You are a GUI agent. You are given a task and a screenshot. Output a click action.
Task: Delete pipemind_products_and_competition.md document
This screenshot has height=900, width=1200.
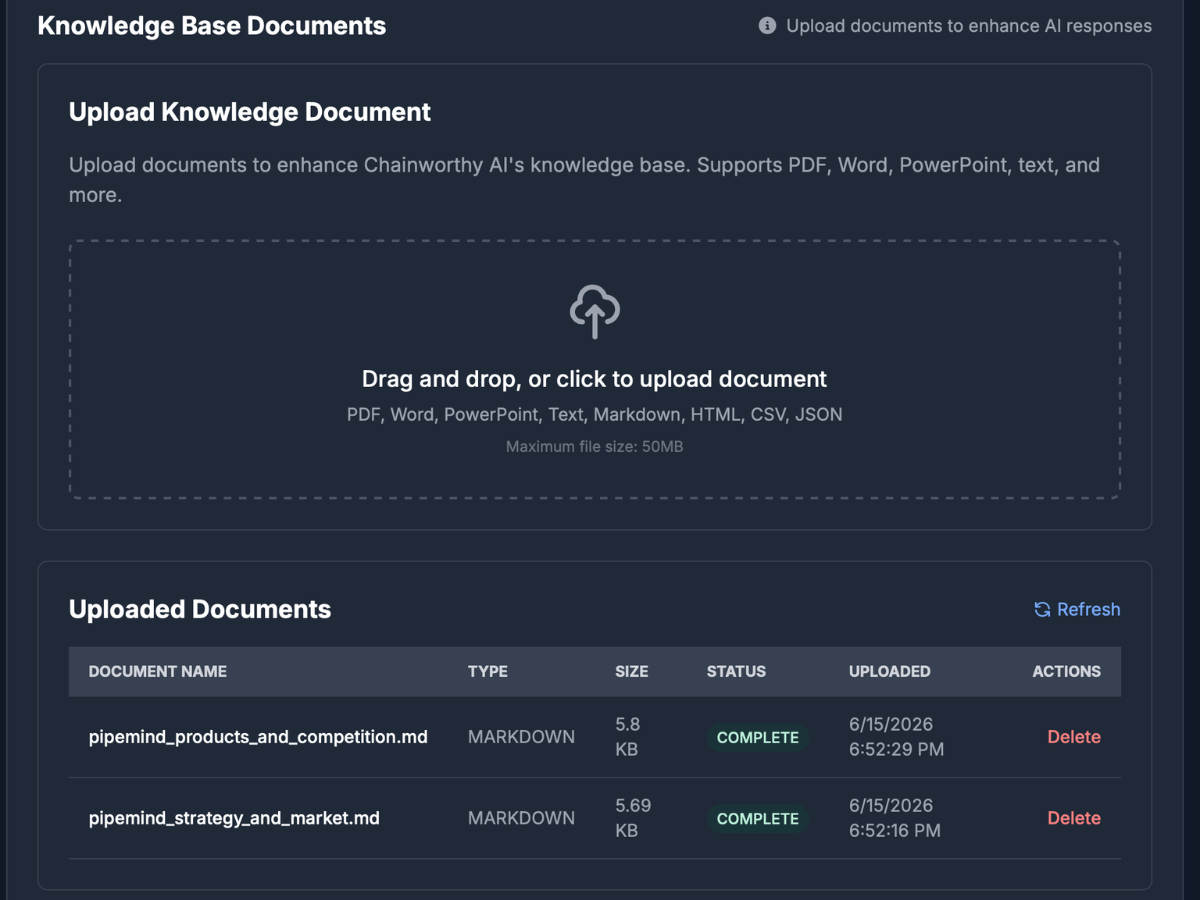click(x=1074, y=737)
